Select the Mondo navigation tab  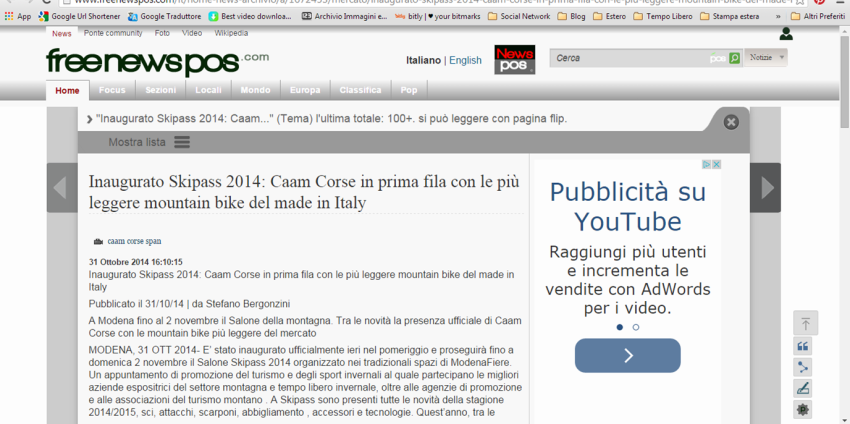(x=255, y=91)
